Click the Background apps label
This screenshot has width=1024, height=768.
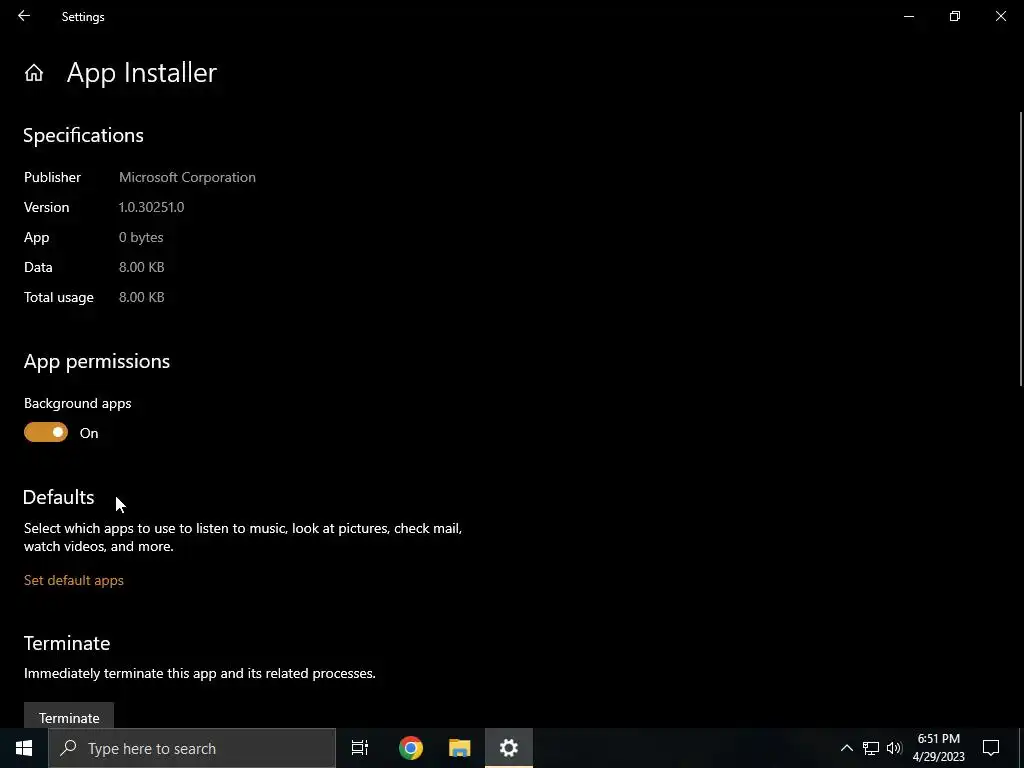(x=78, y=403)
